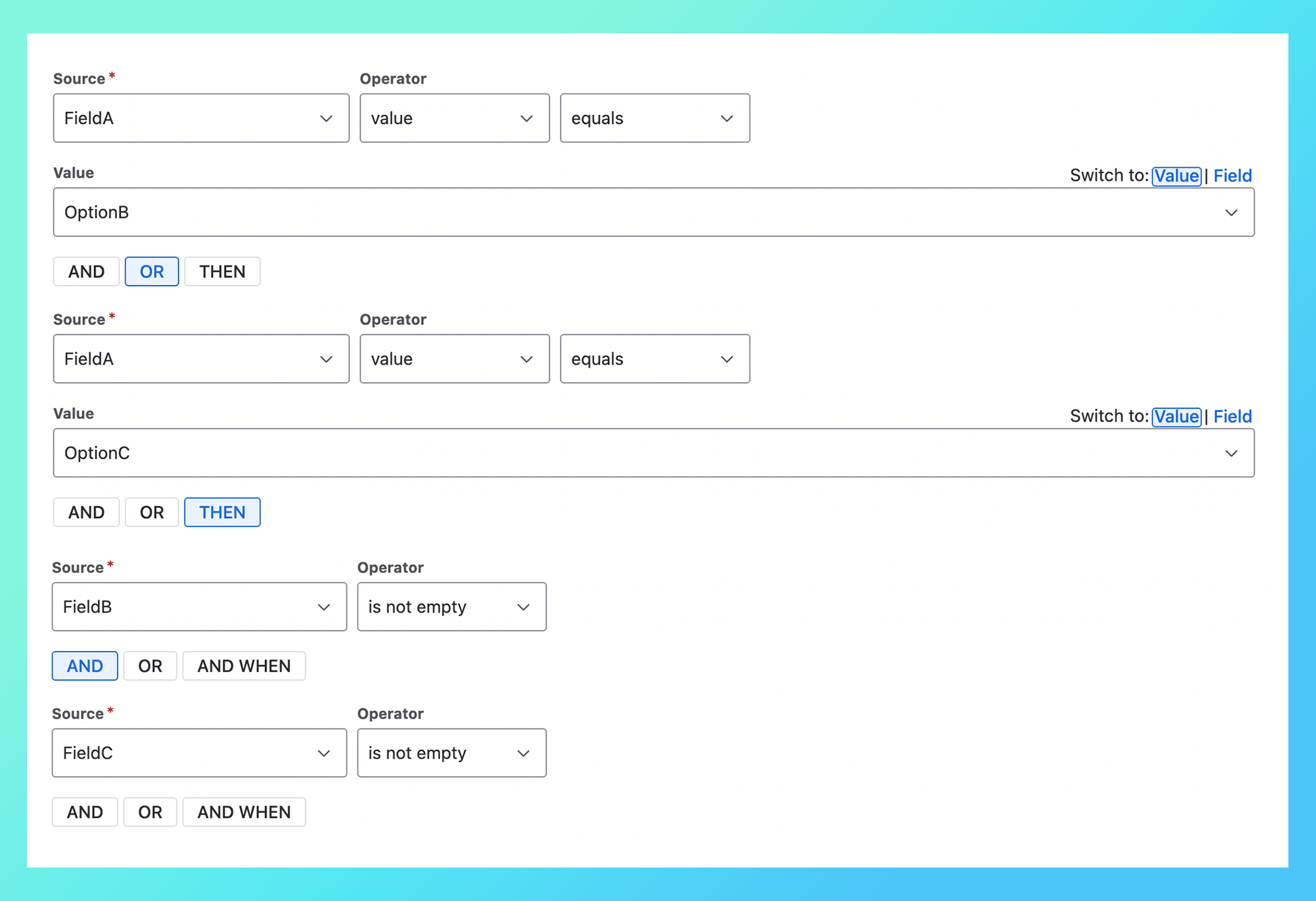1316x901 pixels.
Task: Open the first equals Operator dropdown
Action: tap(655, 118)
